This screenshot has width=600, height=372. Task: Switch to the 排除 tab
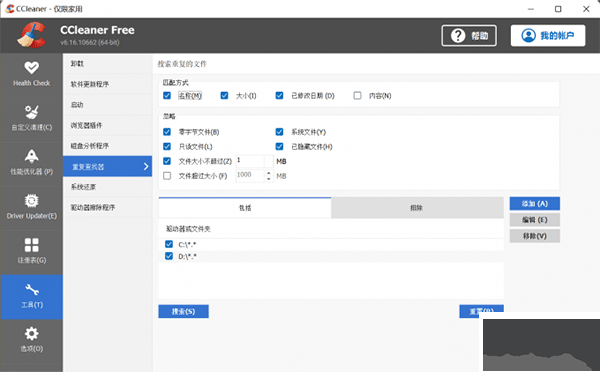pyautogui.click(x=417, y=208)
